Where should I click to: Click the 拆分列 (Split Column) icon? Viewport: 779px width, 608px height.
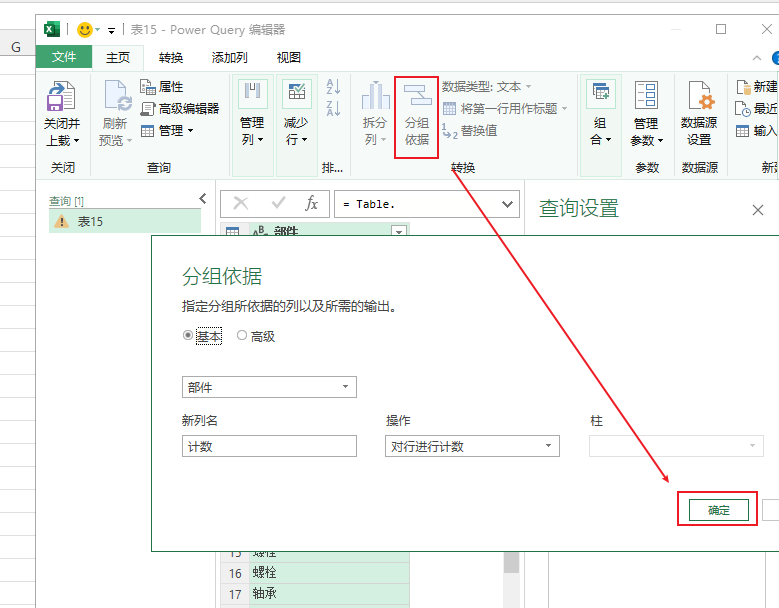(376, 95)
